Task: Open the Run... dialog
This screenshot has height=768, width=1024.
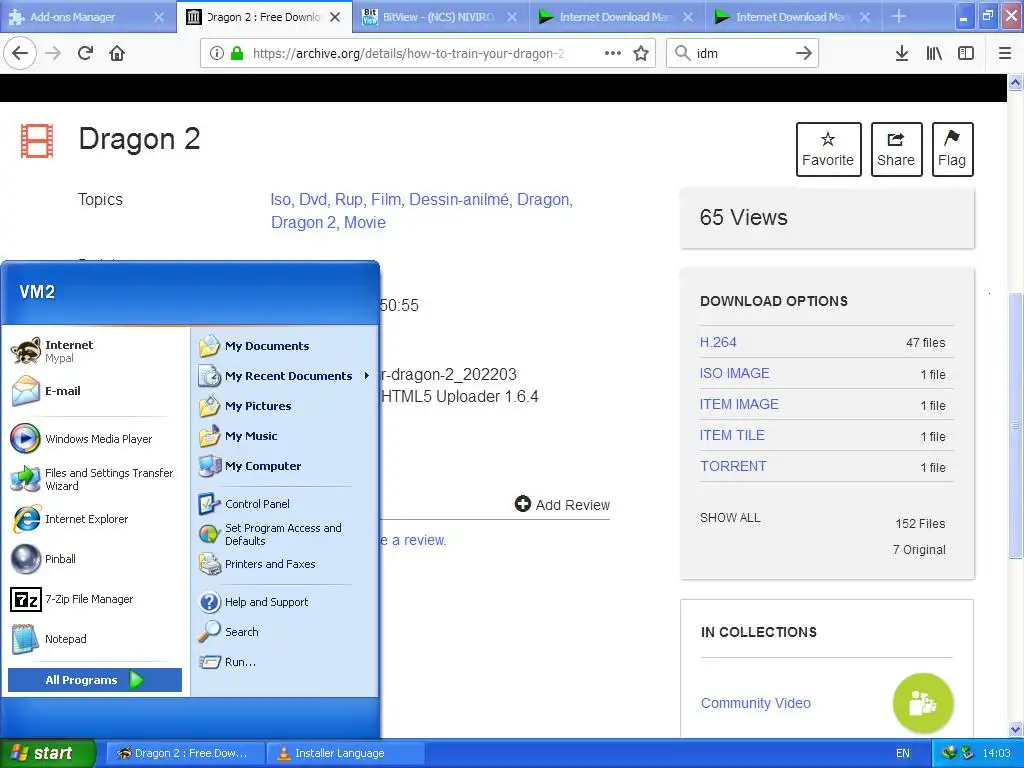Action: tap(285, 662)
